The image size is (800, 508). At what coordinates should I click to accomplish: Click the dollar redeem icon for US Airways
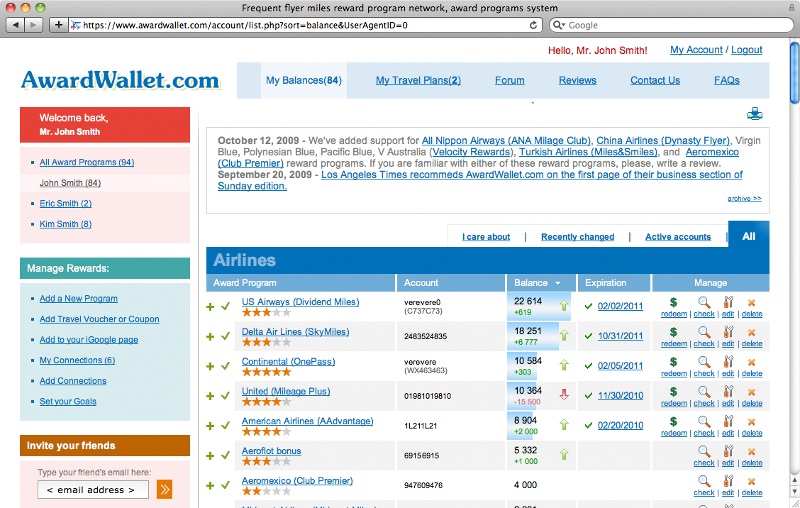coord(673,302)
